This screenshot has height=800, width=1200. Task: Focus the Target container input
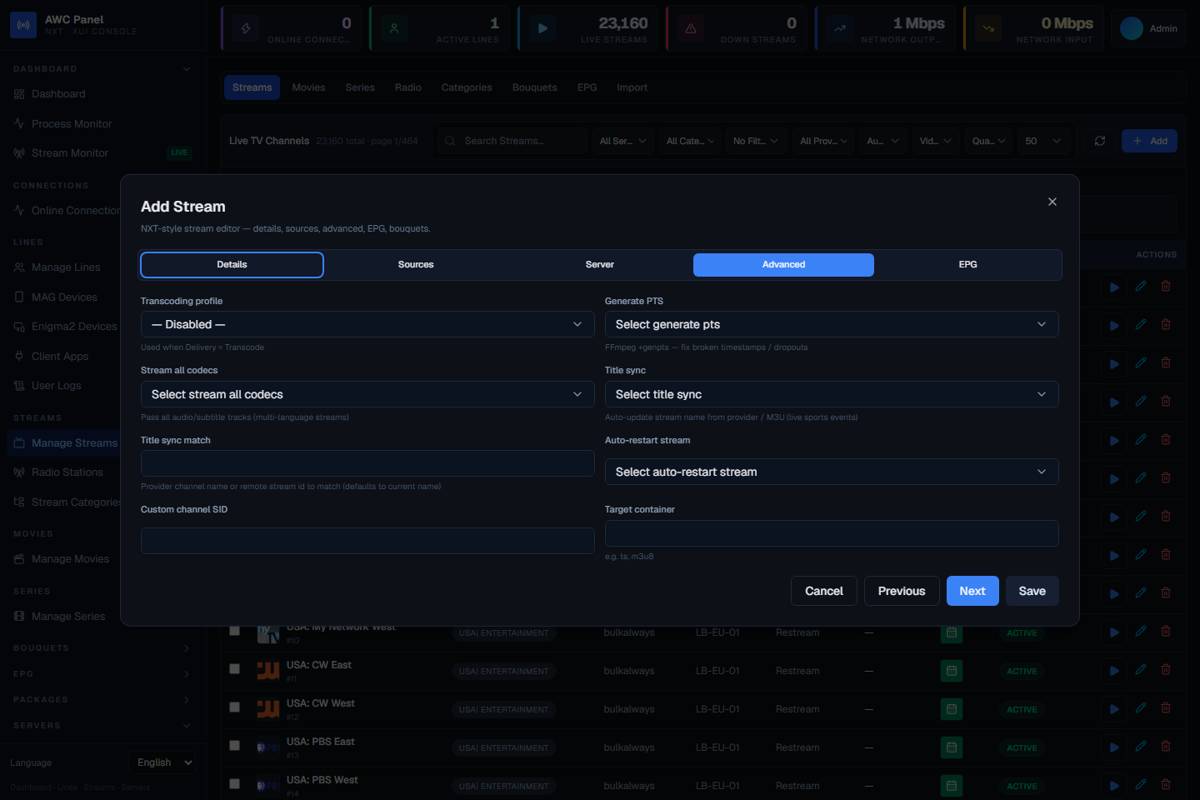tap(832, 533)
